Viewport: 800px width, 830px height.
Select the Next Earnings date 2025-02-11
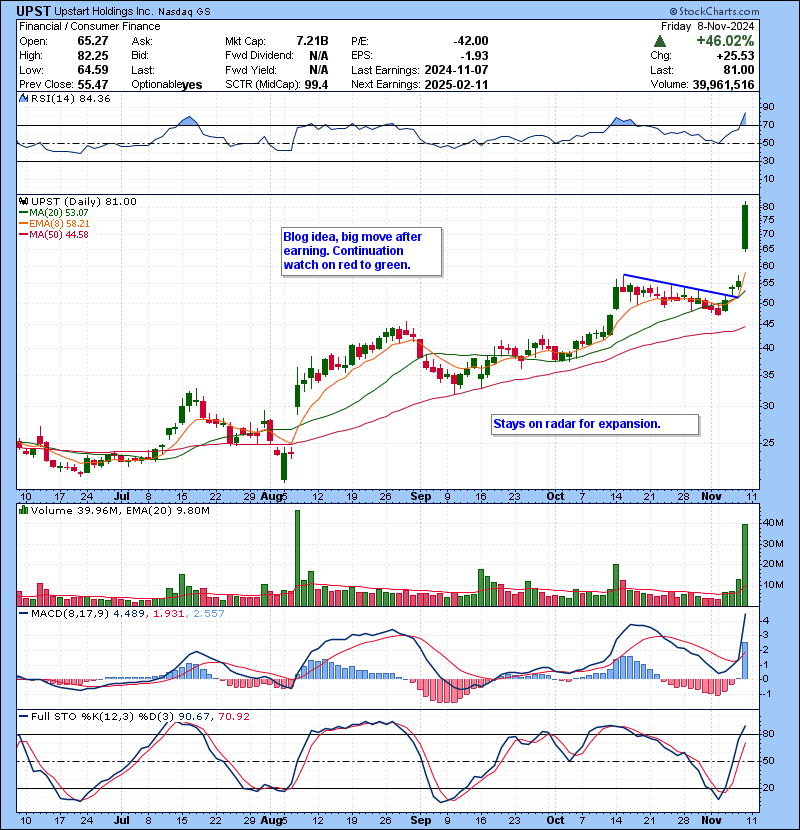click(456, 84)
